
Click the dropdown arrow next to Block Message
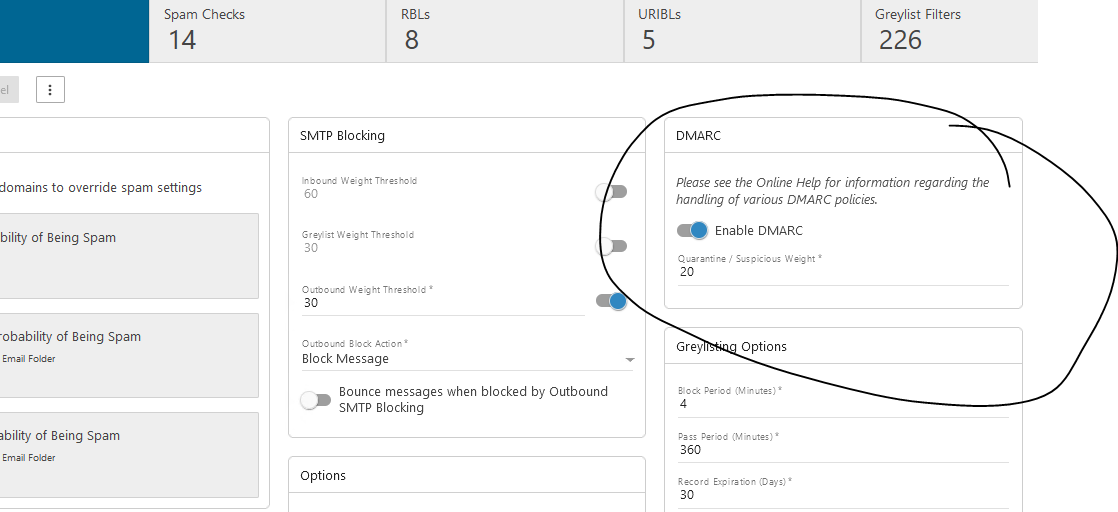click(629, 359)
